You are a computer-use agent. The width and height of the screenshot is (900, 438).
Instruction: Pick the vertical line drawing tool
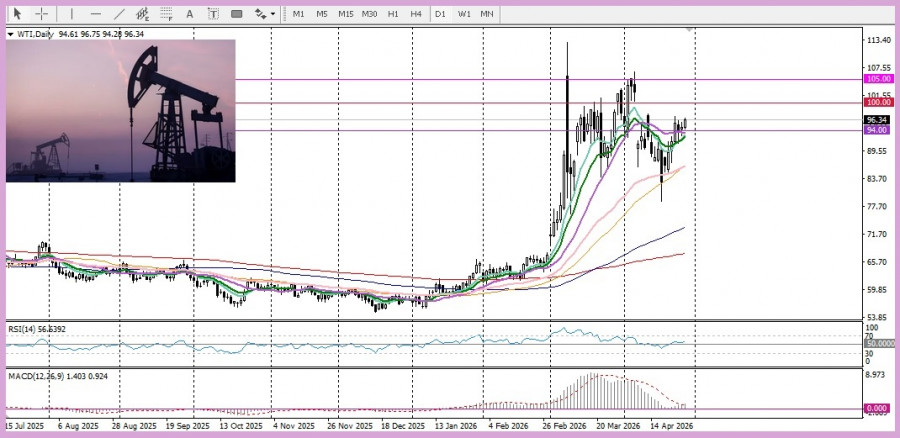tap(71, 14)
